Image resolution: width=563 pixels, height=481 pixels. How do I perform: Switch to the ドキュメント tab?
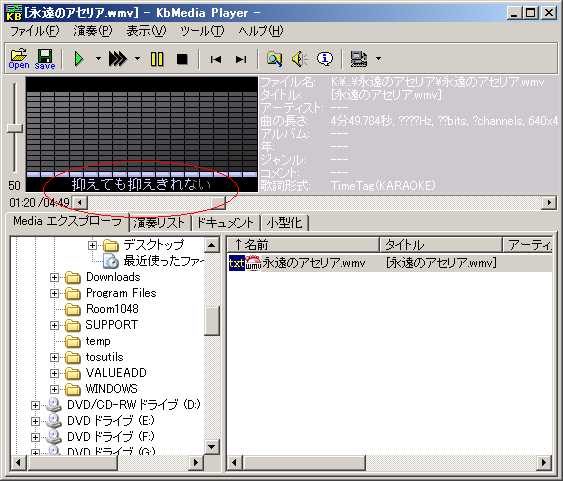[225, 223]
